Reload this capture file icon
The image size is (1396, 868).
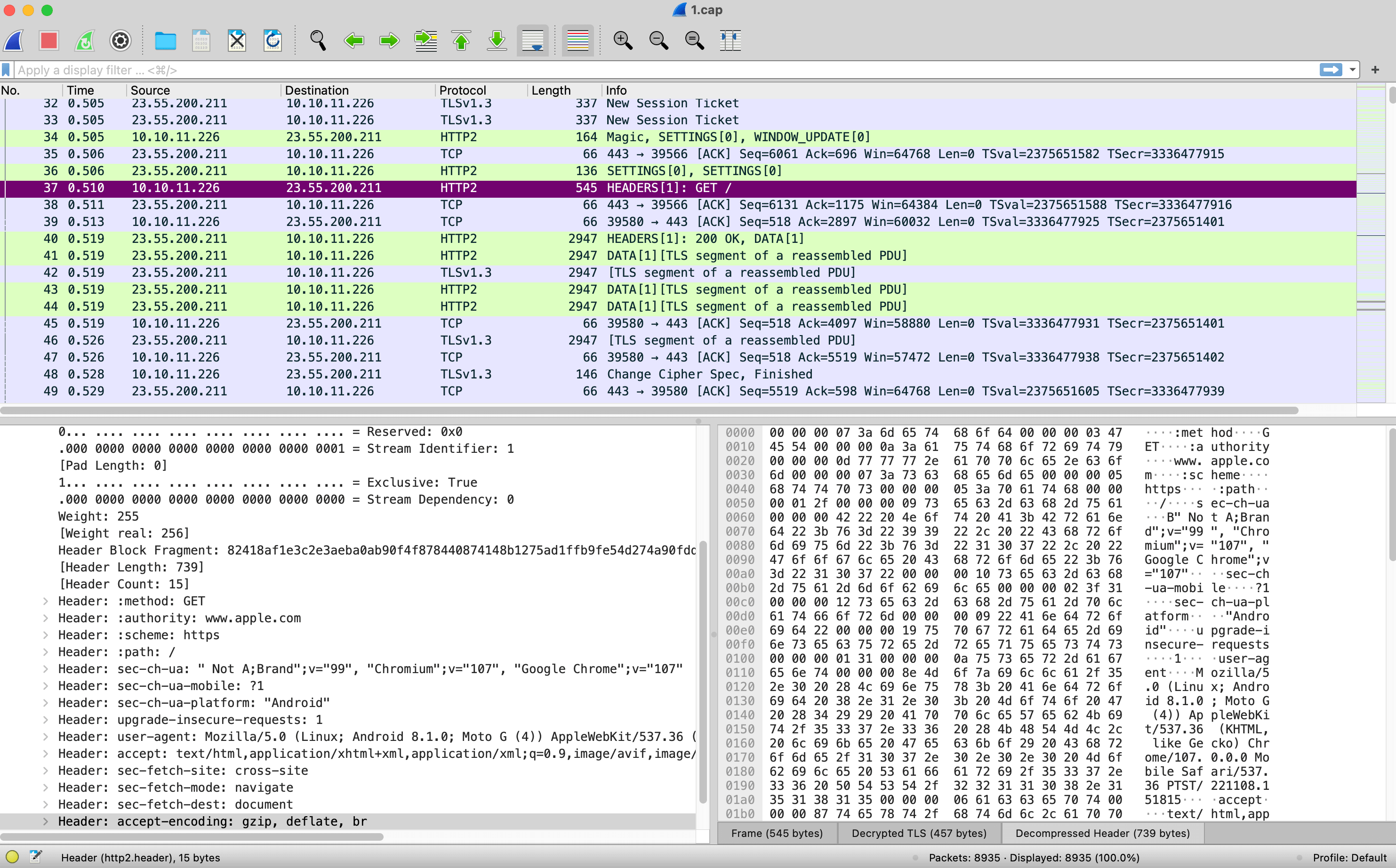(273, 41)
